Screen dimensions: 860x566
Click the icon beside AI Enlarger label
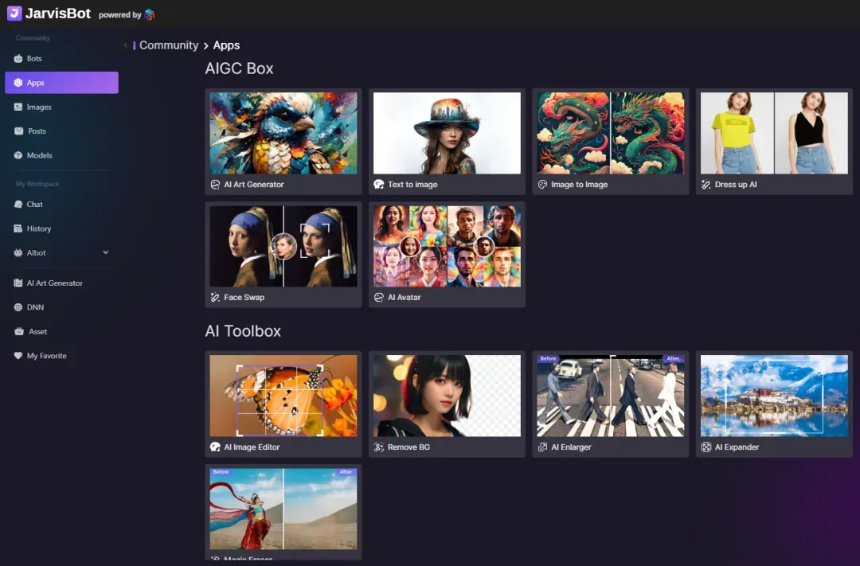tap(542, 447)
